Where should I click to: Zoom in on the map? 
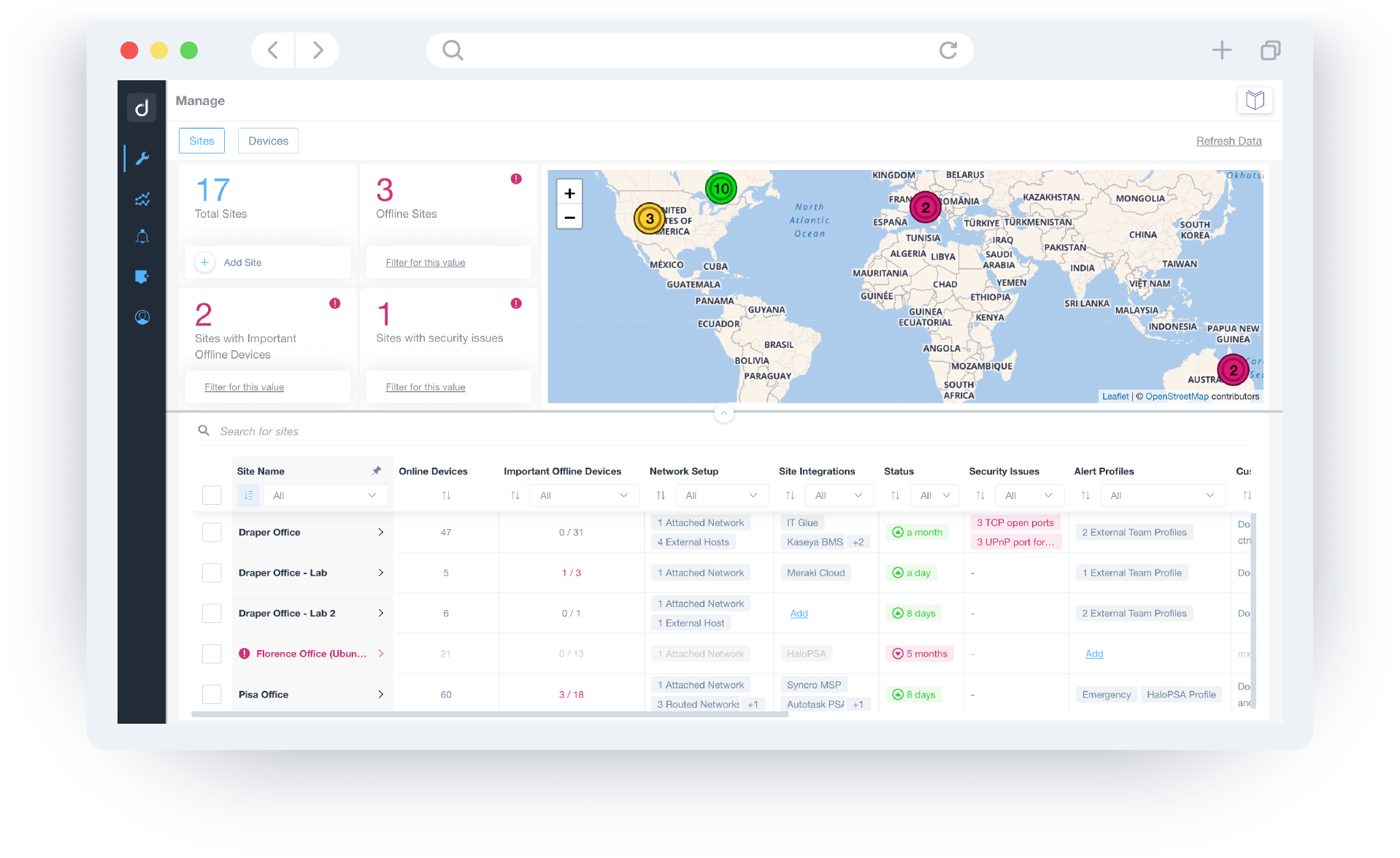[x=569, y=193]
